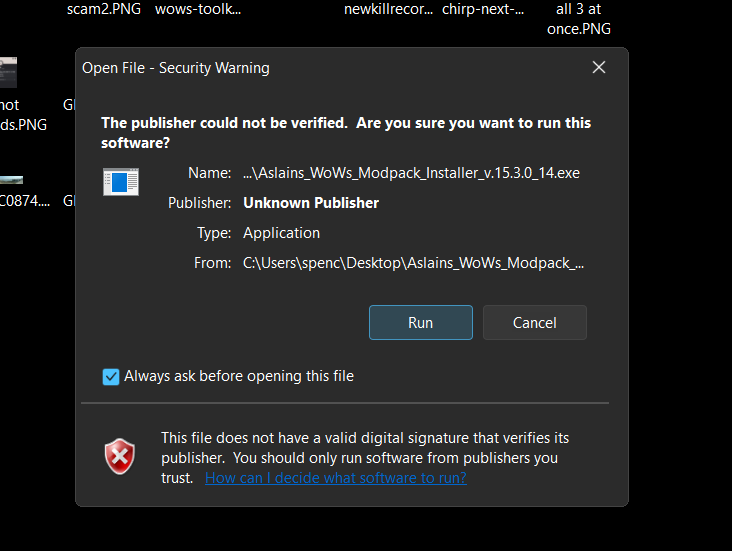Open the 'How can I decide what software to run?' link
732x551 pixels.
(336, 478)
